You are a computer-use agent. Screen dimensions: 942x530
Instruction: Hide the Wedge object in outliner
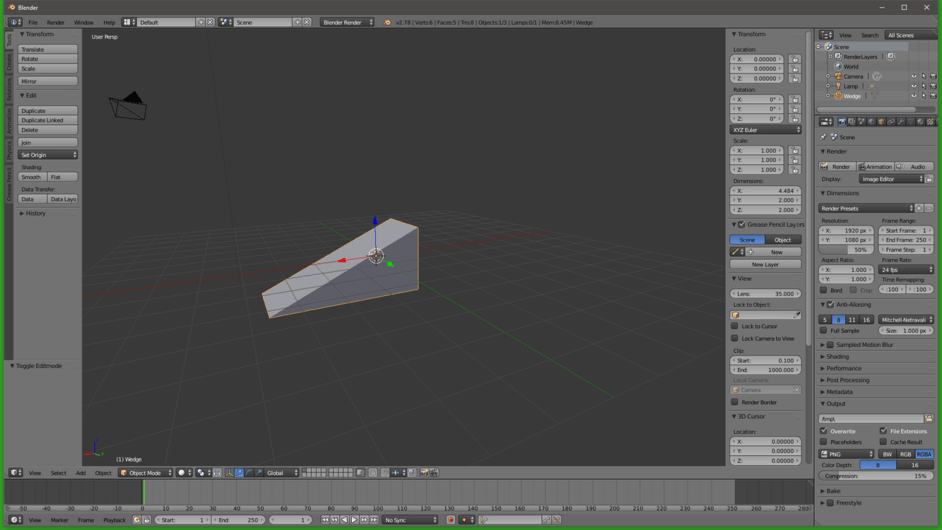(914, 96)
